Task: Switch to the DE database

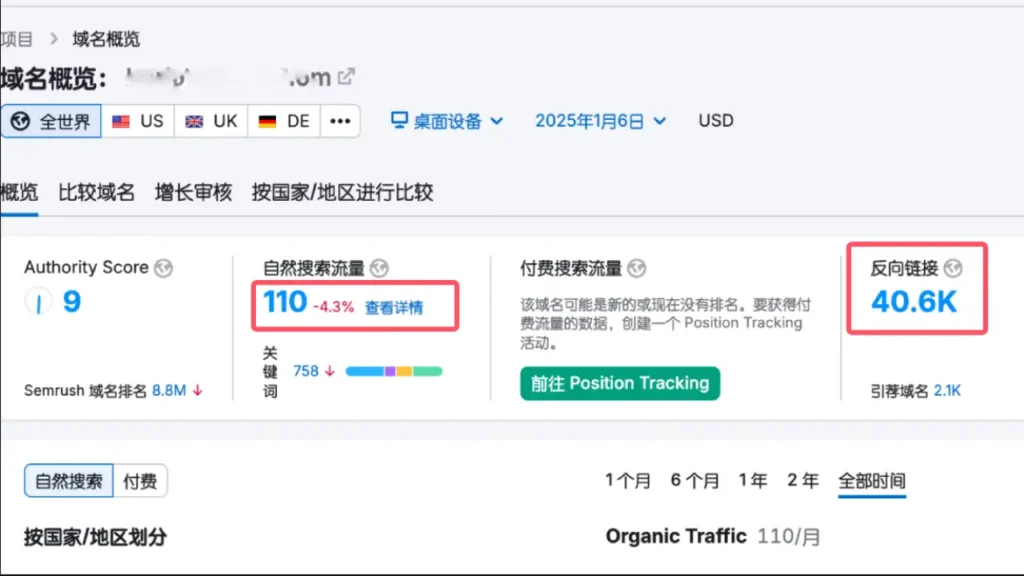Action: 284,121
